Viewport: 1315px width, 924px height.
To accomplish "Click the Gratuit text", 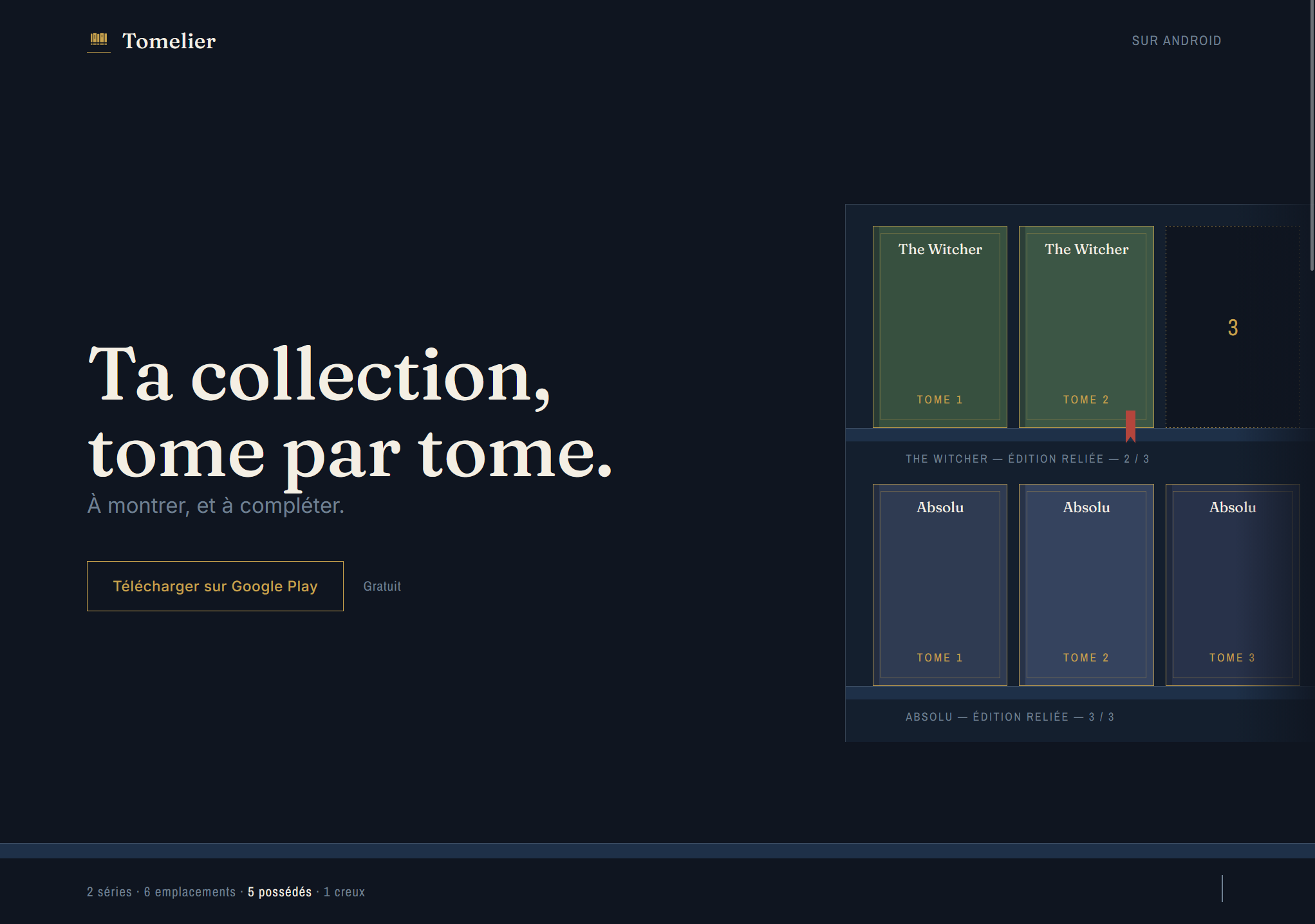I will pos(382,586).
